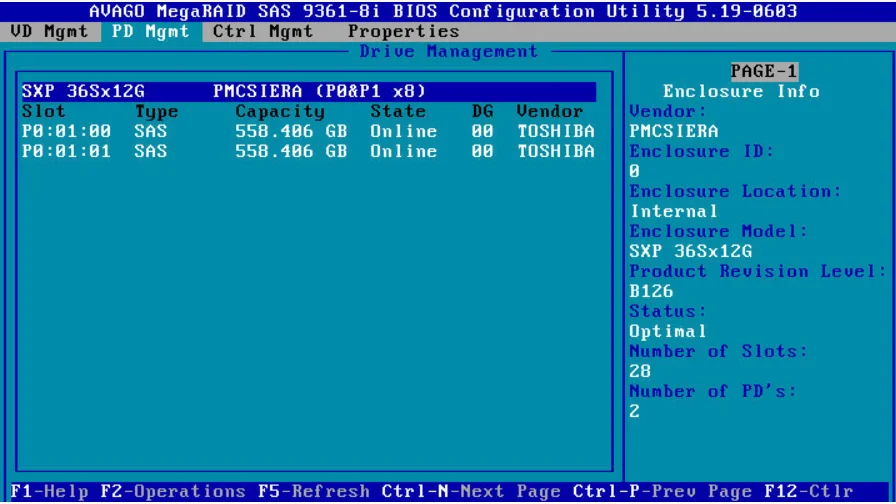Click the Enclosure Info heading
Screen dimensions: 896x504
coord(741,91)
